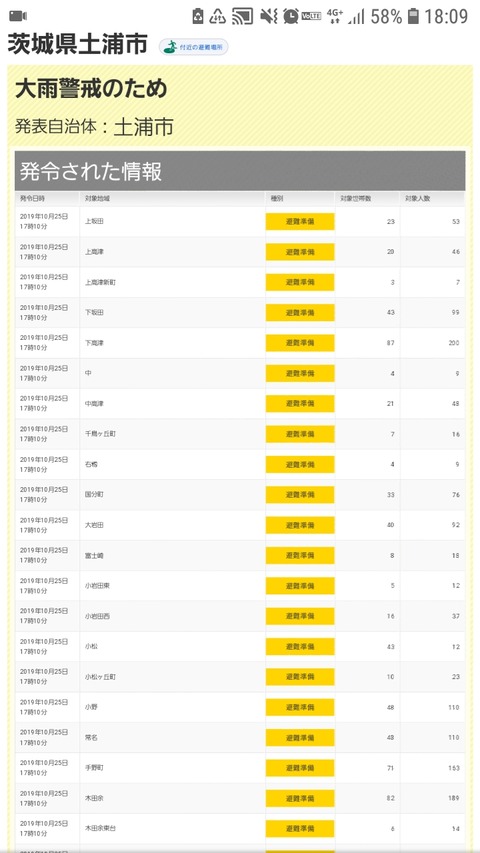
Task: Open the 付近の避難場所 nearby shelters button
Action: pos(194,47)
